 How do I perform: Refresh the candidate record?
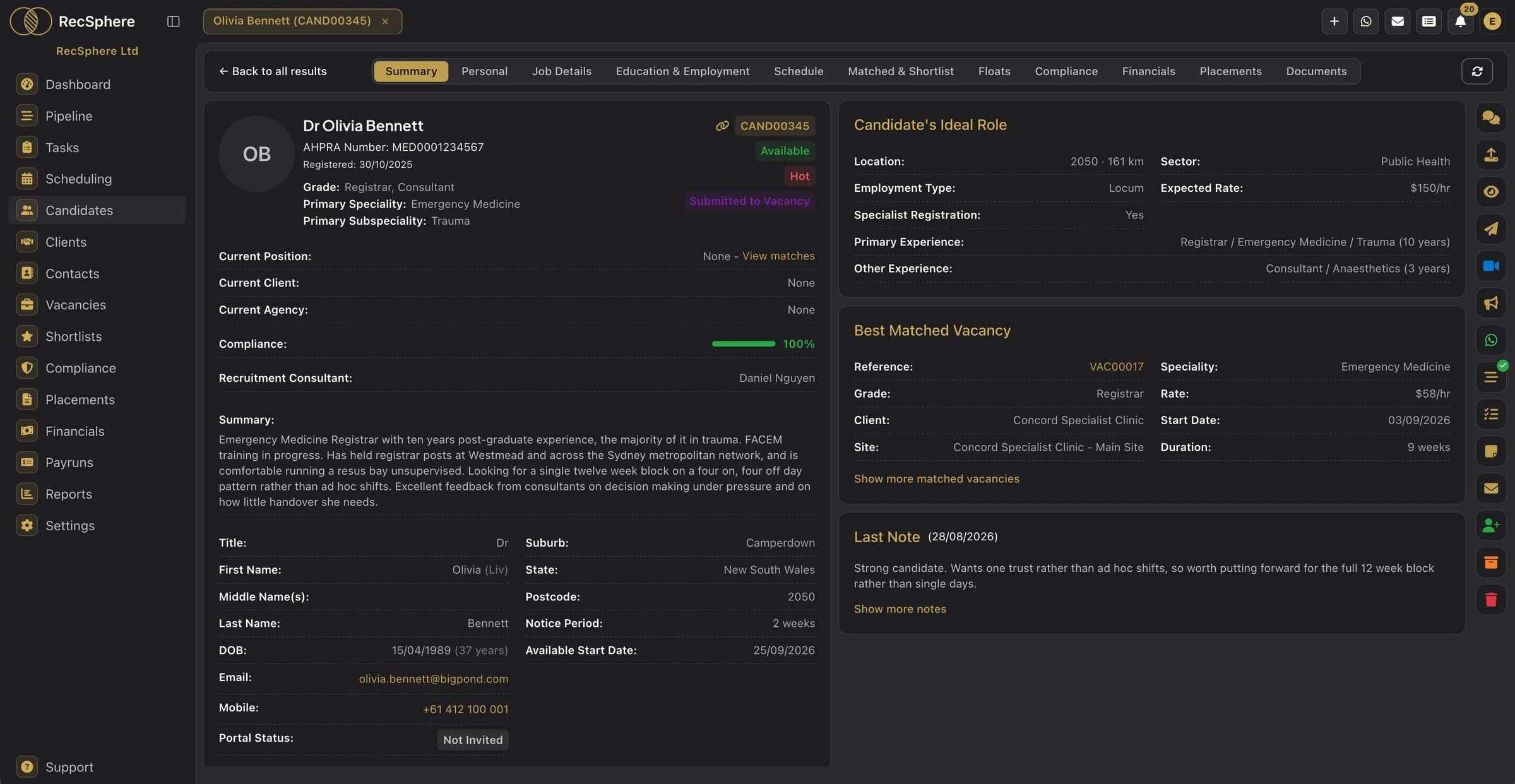point(1477,71)
